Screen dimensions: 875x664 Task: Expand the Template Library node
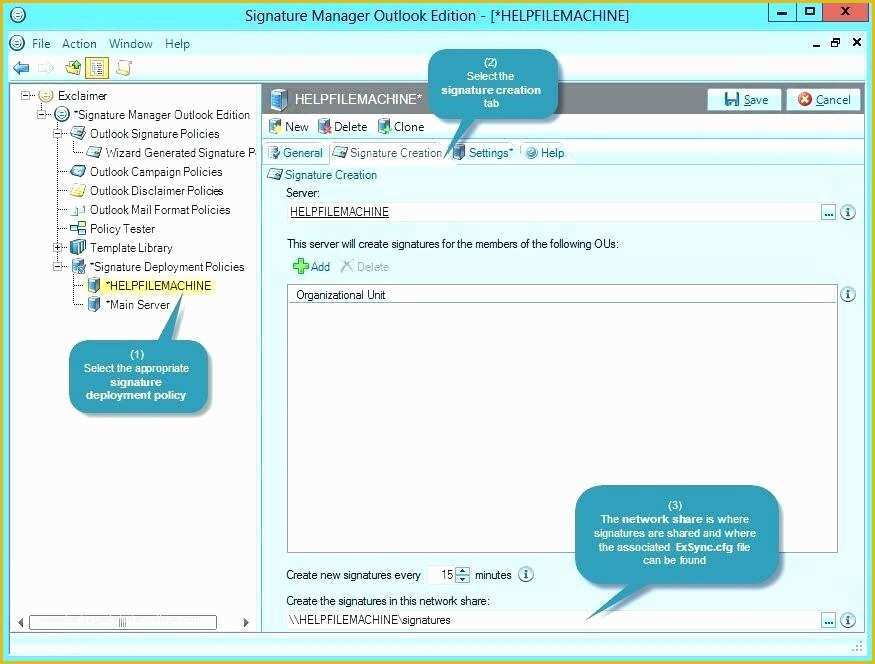point(58,248)
